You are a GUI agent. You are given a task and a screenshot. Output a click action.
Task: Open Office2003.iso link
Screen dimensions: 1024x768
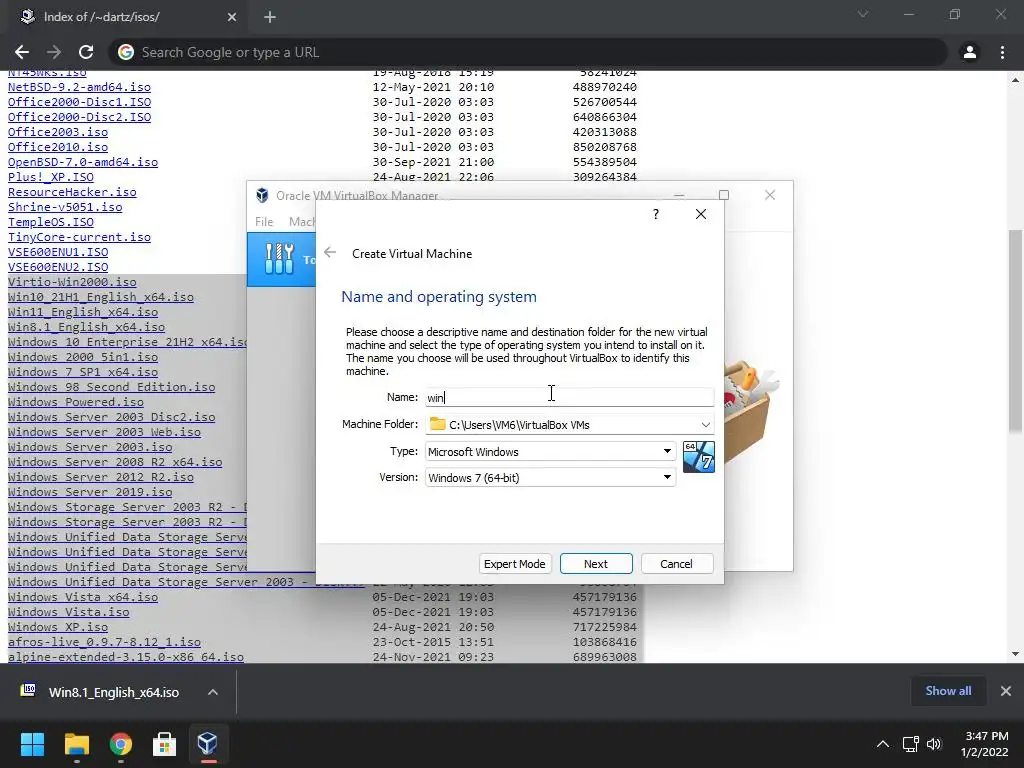click(x=57, y=132)
